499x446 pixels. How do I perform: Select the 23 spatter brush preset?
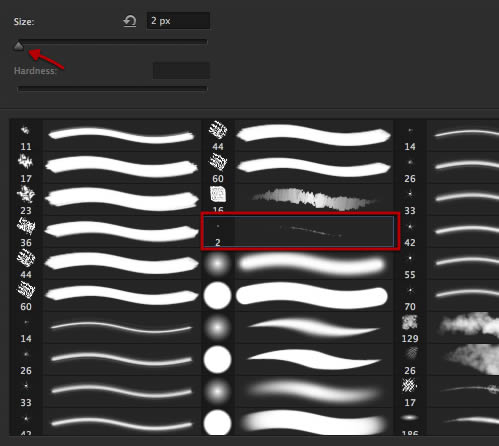(x=105, y=200)
